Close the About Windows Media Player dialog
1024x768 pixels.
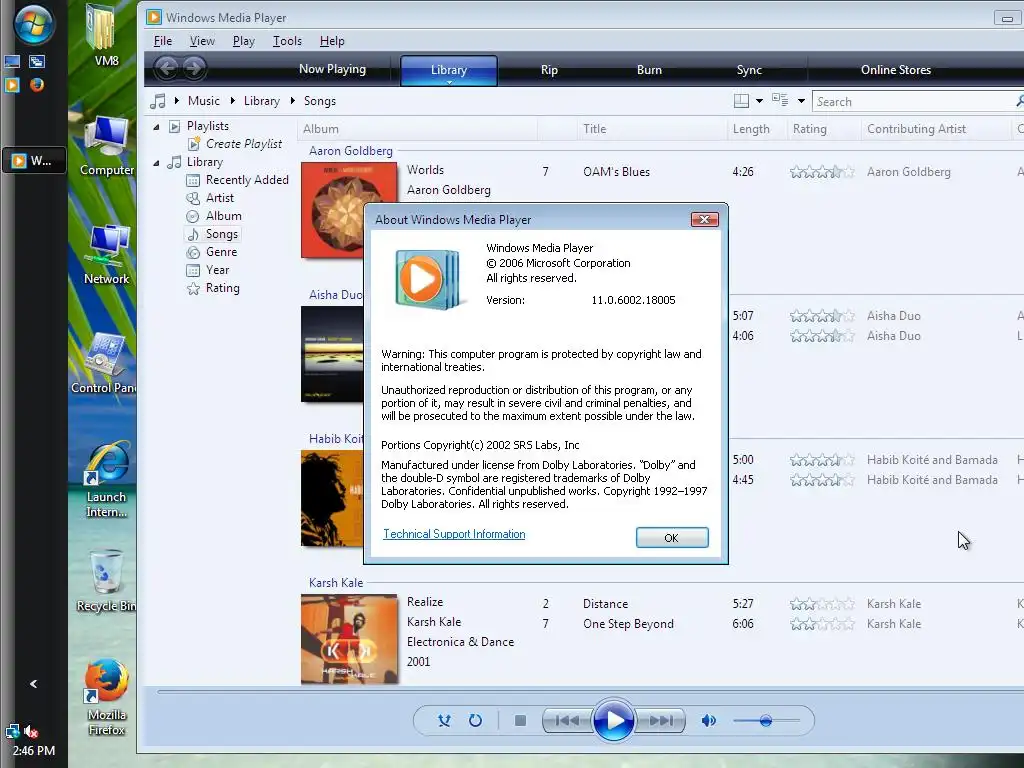coord(705,219)
